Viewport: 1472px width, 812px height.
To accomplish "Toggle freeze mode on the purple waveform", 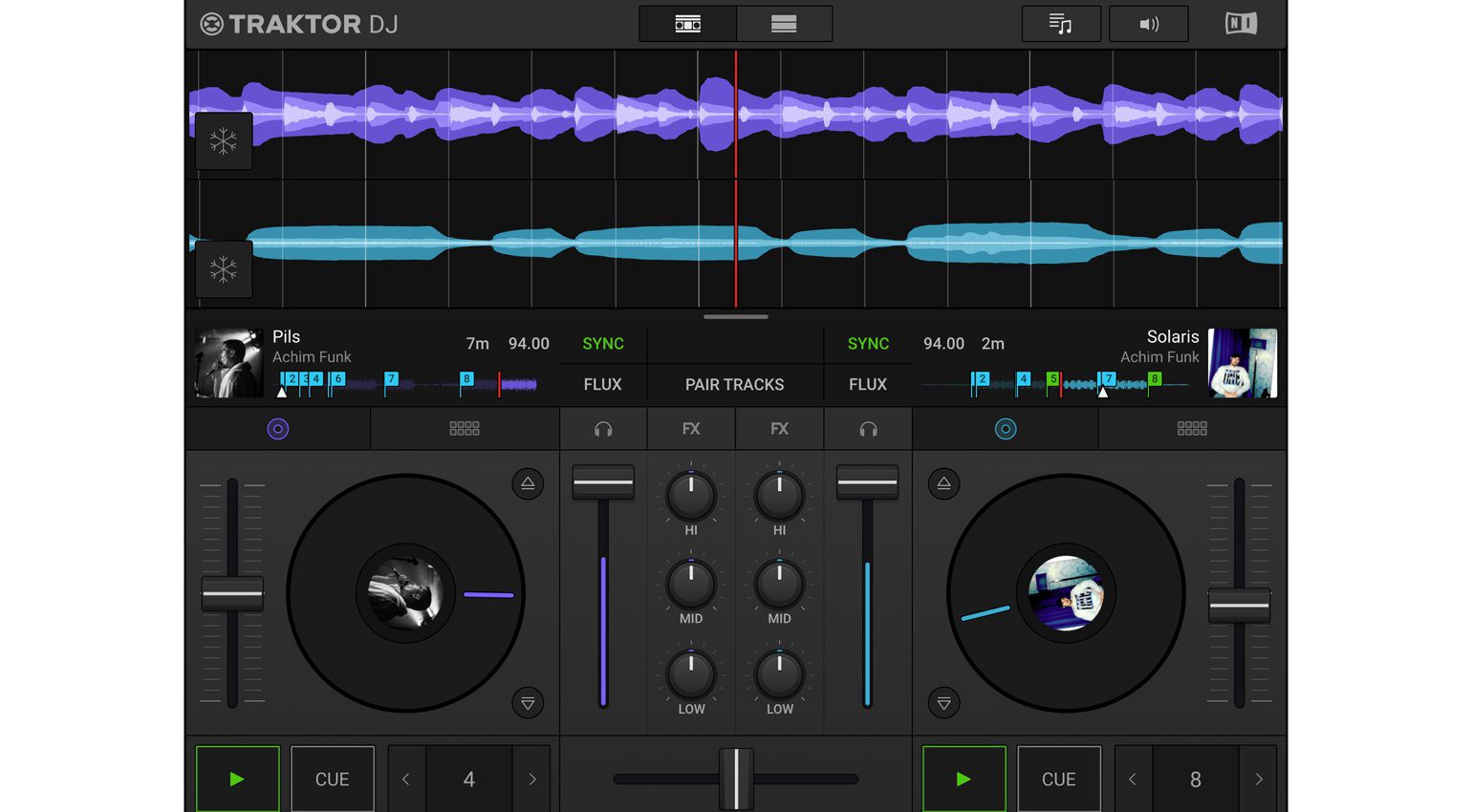I will (x=224, y=141).
